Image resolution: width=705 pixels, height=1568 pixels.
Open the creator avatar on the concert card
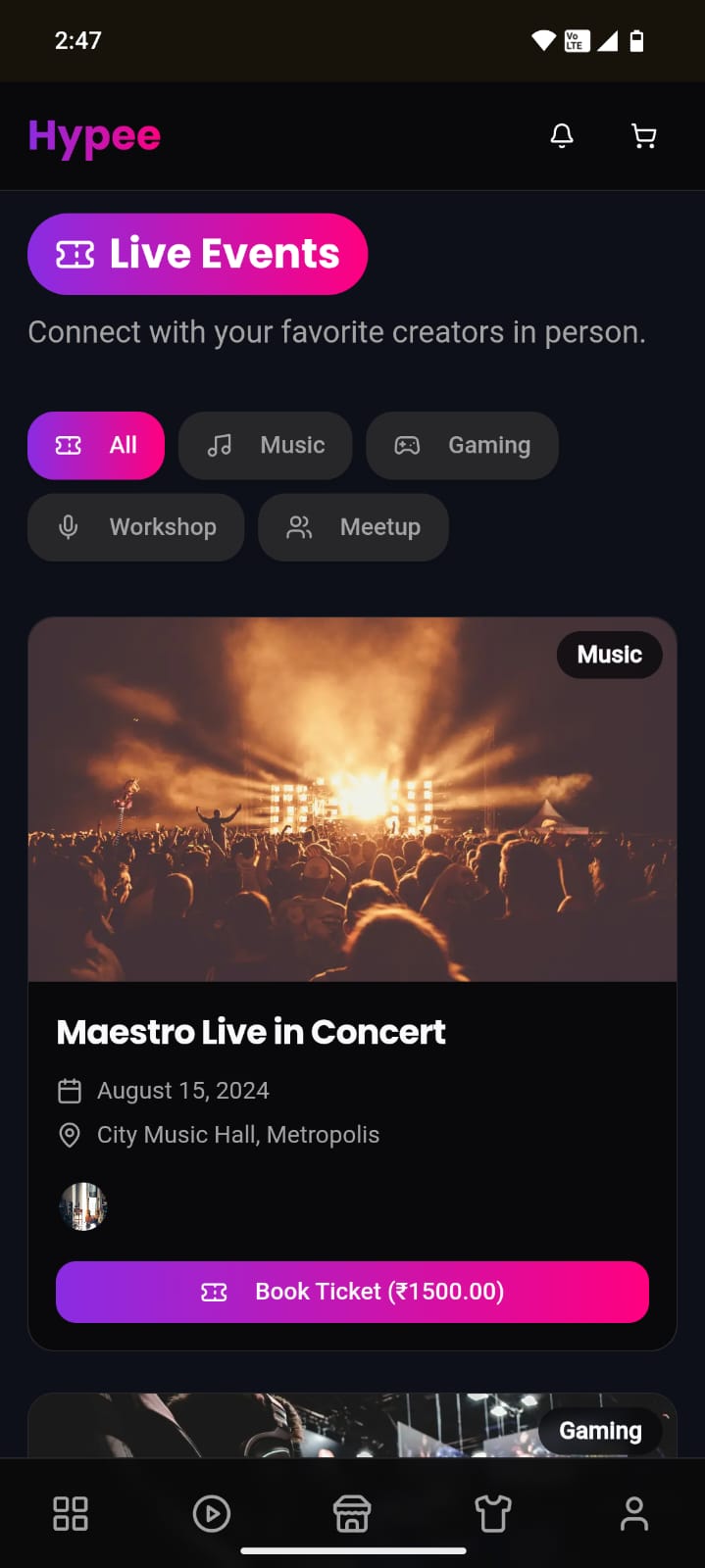tap(83, 1206)
